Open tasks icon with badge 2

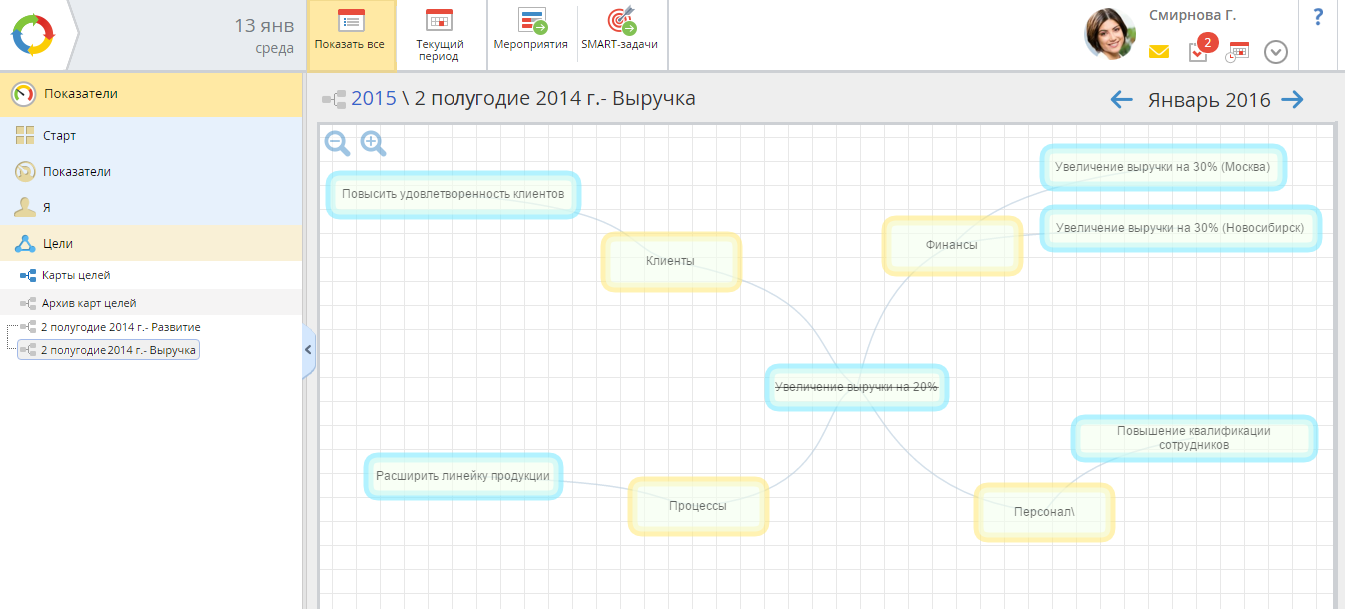(x=1198, y=52)
